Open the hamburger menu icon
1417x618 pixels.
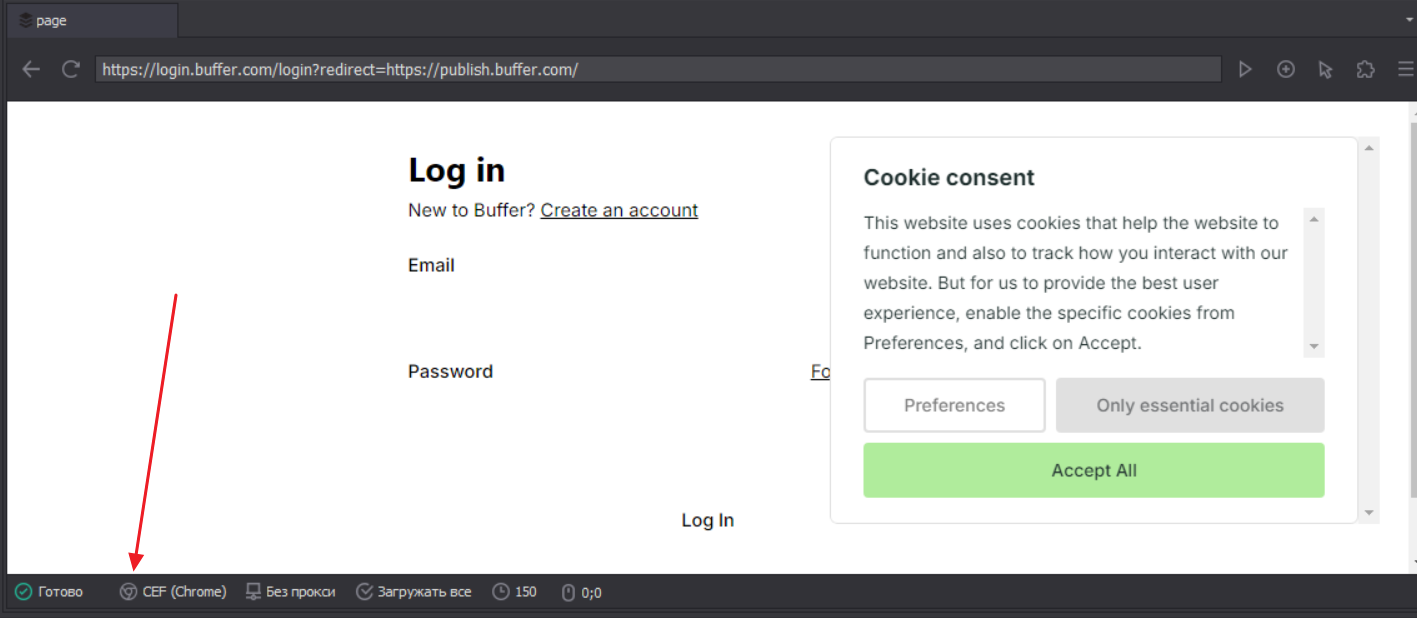[x=1405, y=69]
